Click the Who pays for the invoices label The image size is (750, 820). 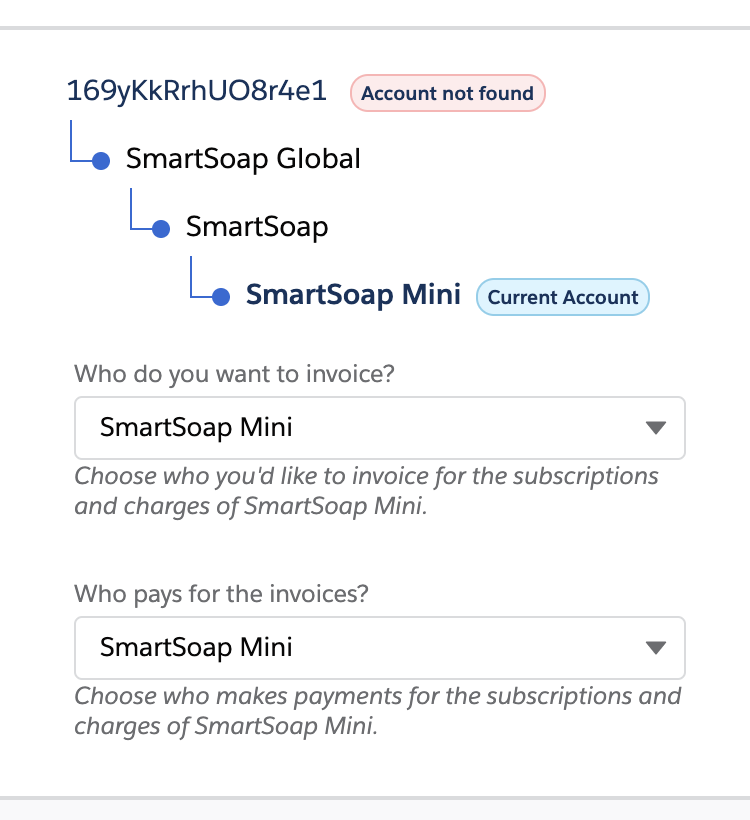[x=221, y=594]
